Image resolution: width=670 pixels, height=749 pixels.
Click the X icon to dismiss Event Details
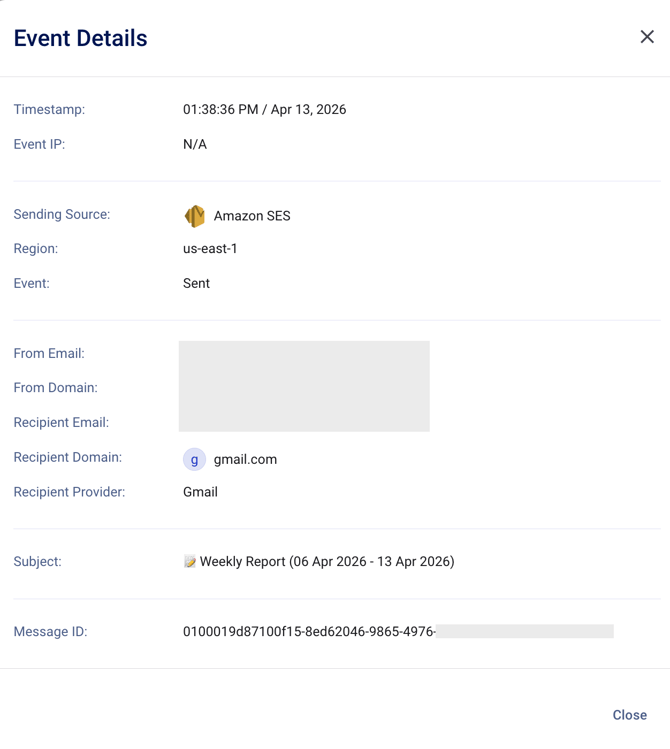pos(647,37)
